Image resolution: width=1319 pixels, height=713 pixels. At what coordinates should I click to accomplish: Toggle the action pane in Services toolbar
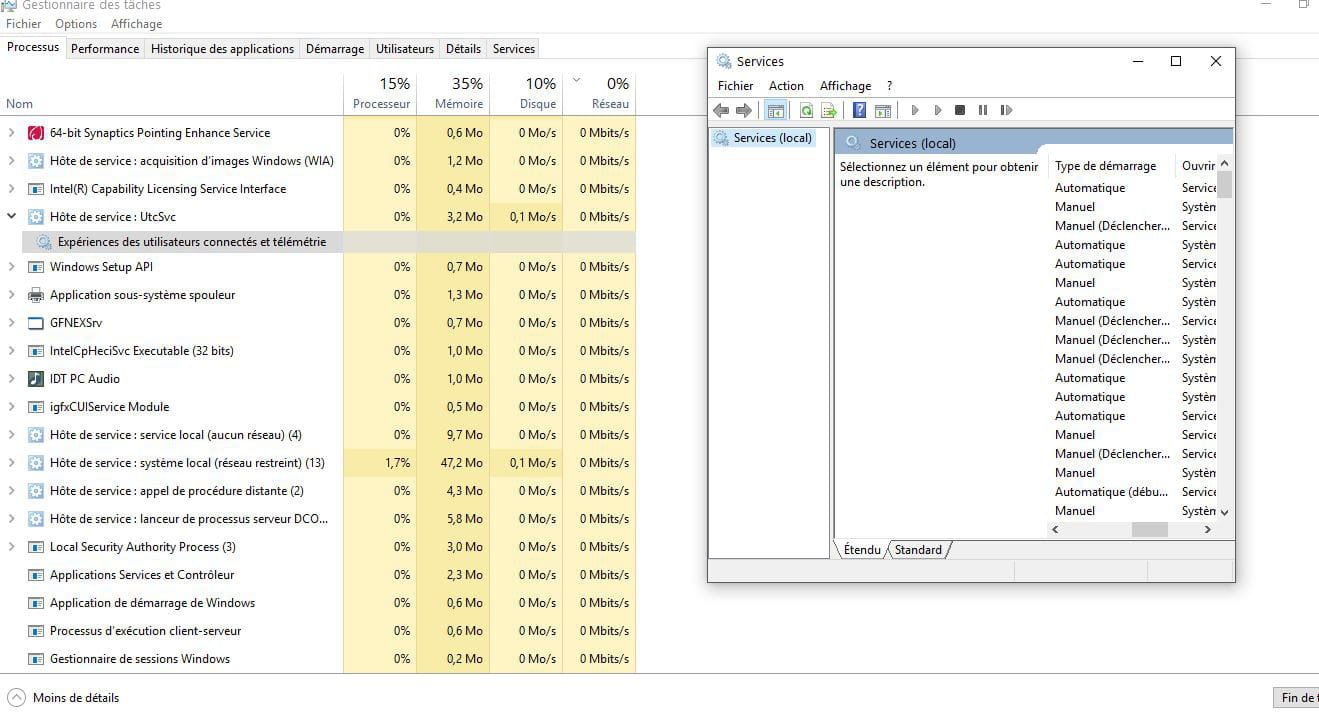pyautogui.click(x=882, y=110)
